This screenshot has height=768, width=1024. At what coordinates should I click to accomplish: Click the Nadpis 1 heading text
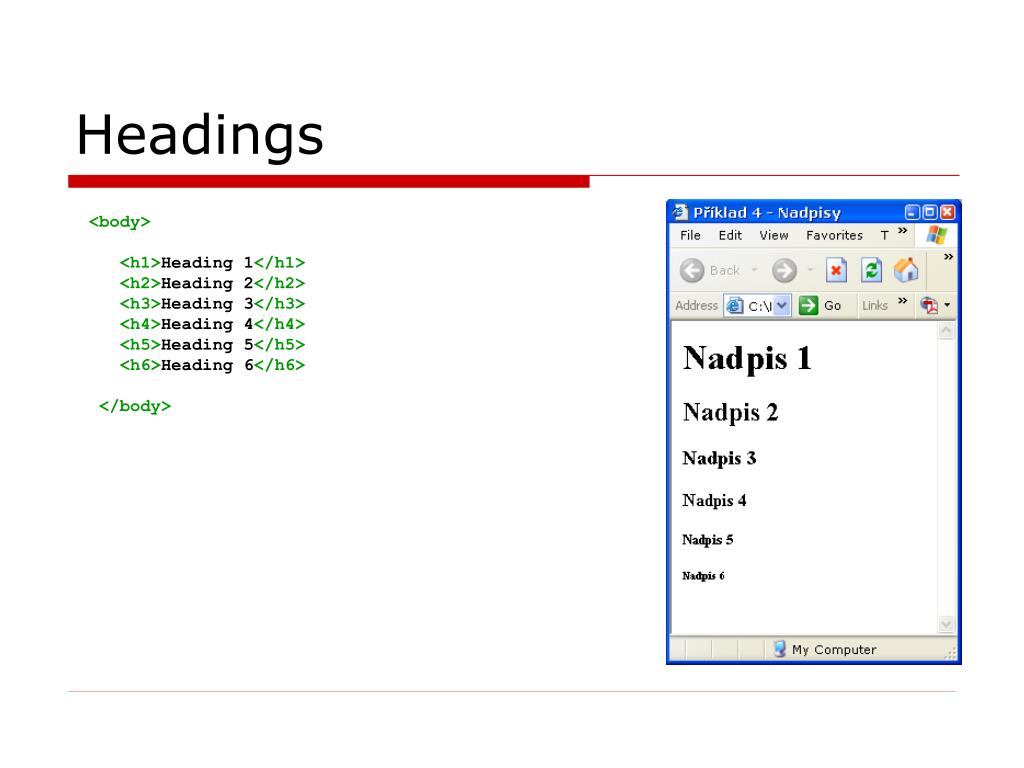747,358
